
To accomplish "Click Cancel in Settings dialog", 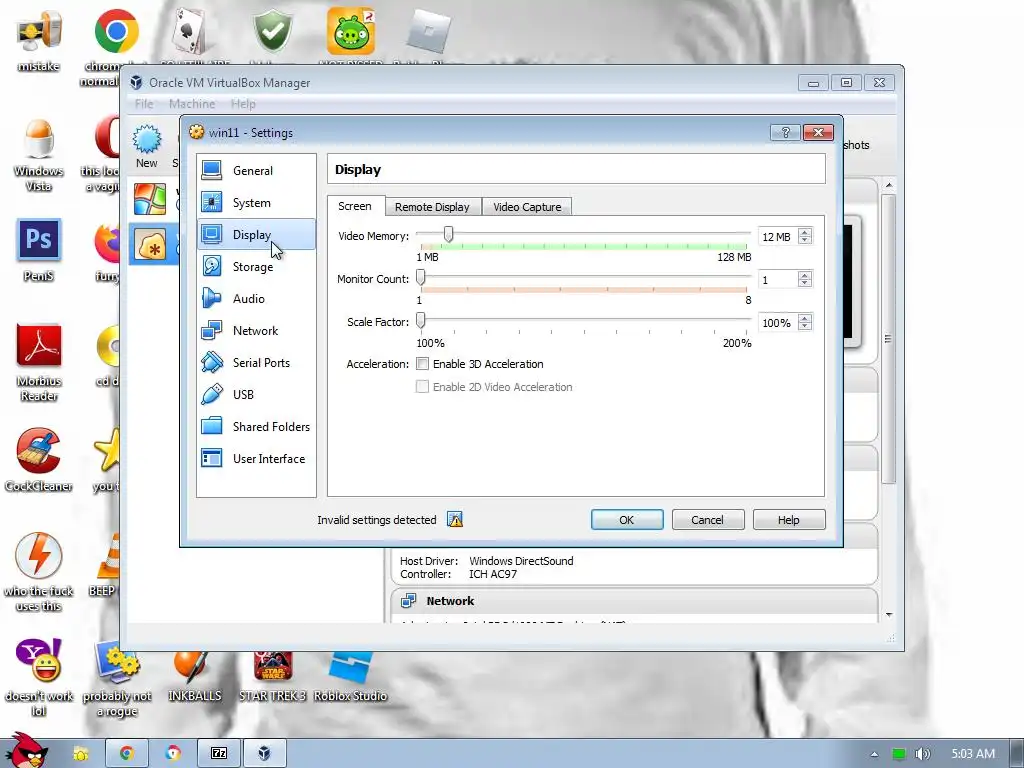I will [707, 520].
